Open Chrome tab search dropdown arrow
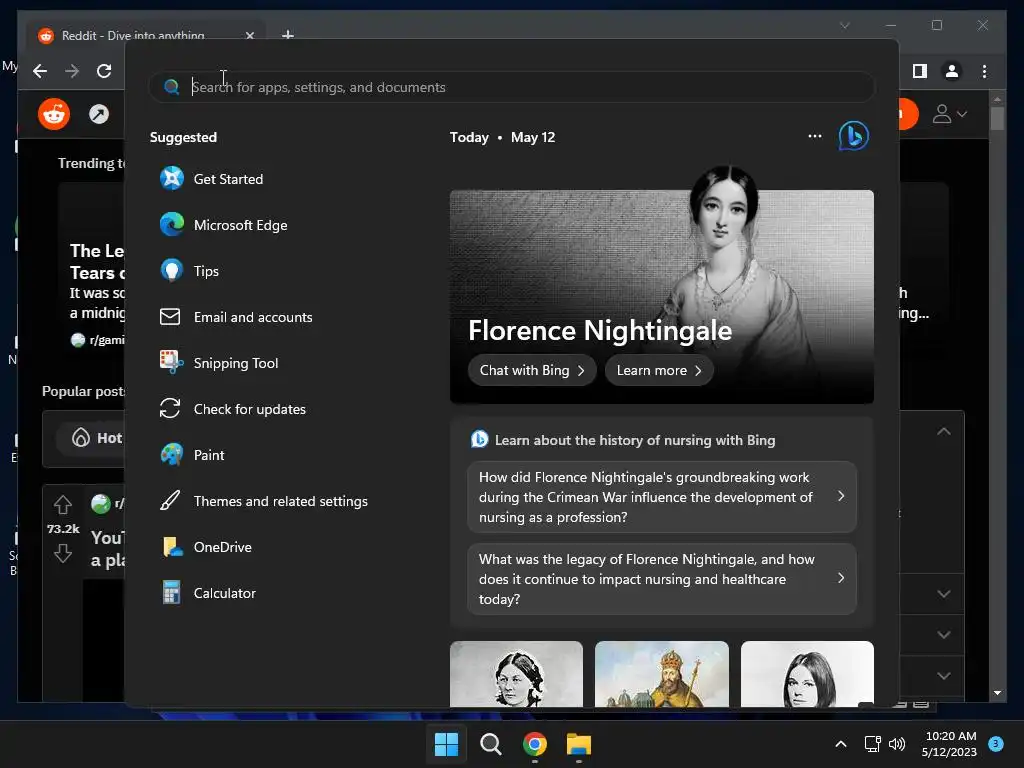Screen dimensions: 1024x768 844,25
